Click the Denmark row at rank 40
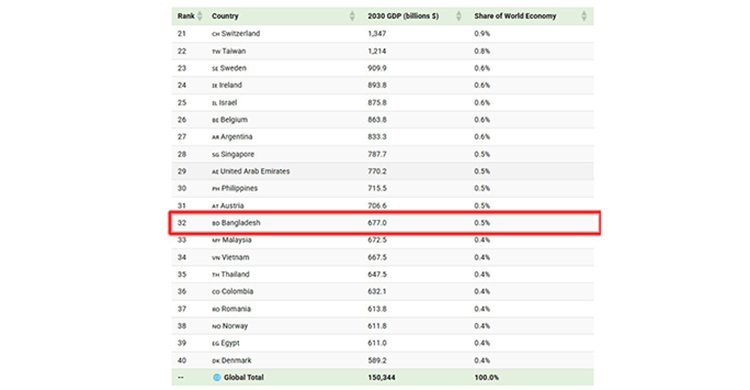Viewport: 750px width, 390px height. click(383, 360)
